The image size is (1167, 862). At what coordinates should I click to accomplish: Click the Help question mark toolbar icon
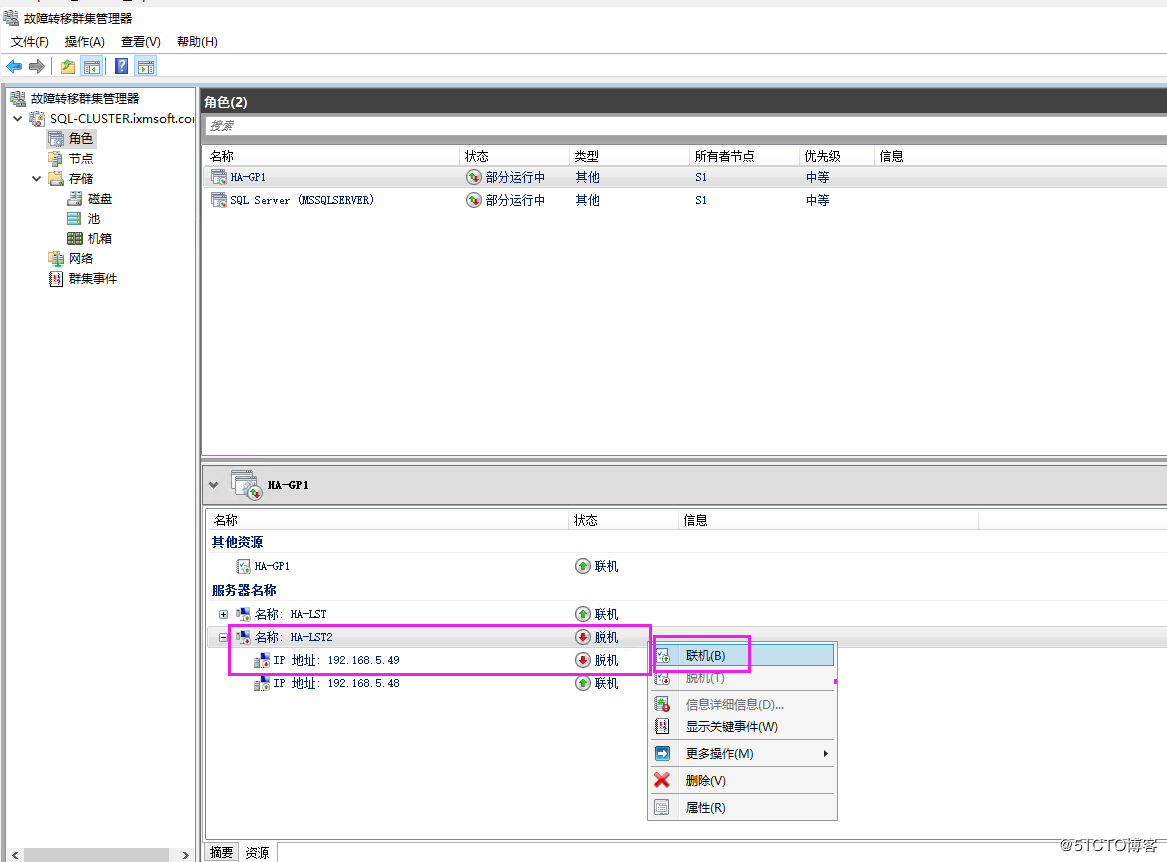coord(120,66)
